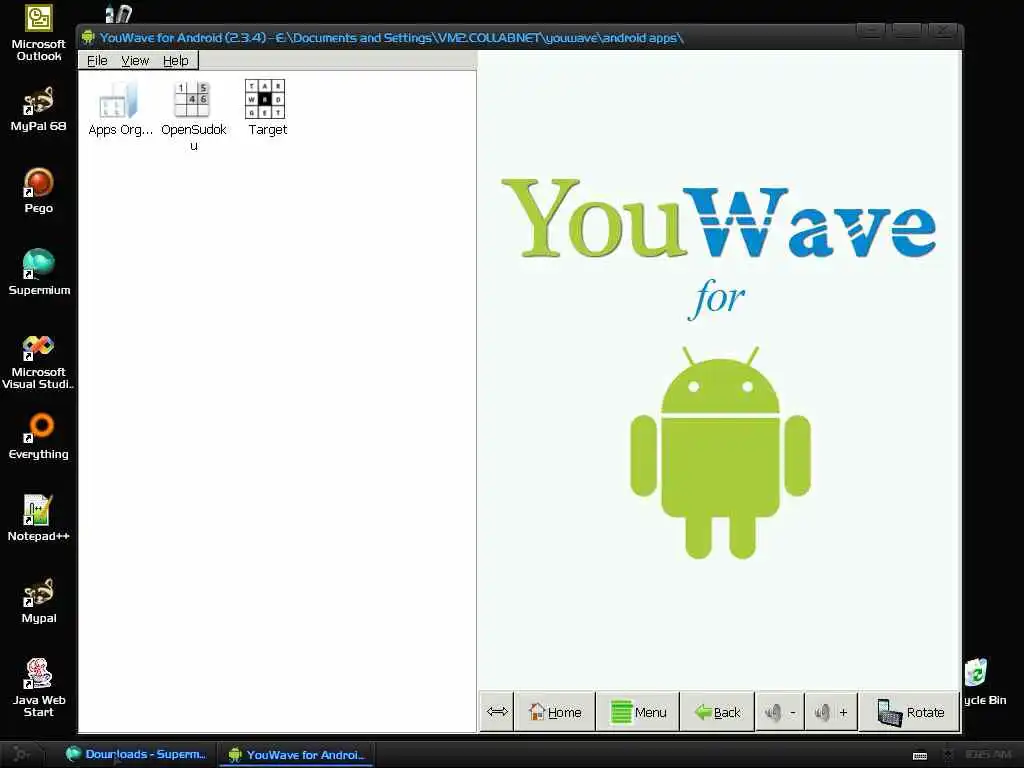
Task: Lower the volume with the speaker minus button
Action: tap(780, 712)
